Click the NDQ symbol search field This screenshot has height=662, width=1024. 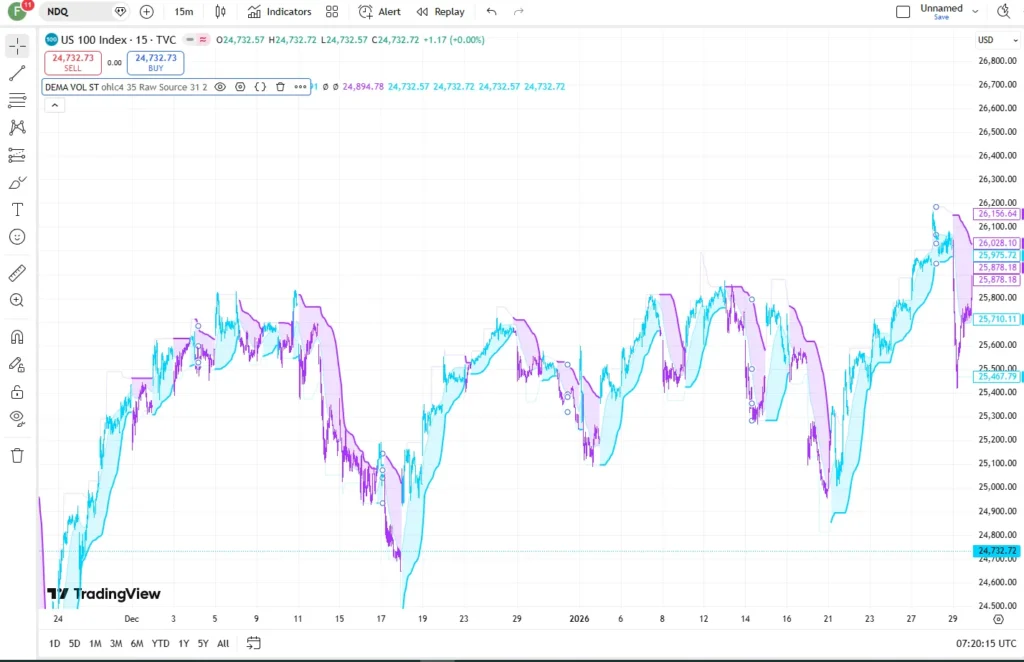(78, 12)
